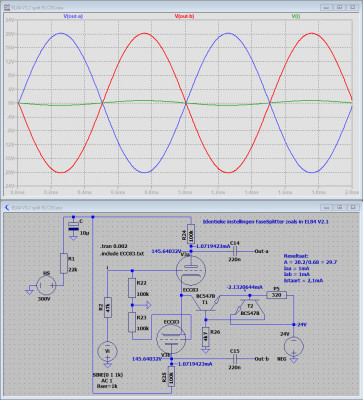Select the HS 300V voltage source
Screen dimensions: 363x400
click(x=46, y=285)
